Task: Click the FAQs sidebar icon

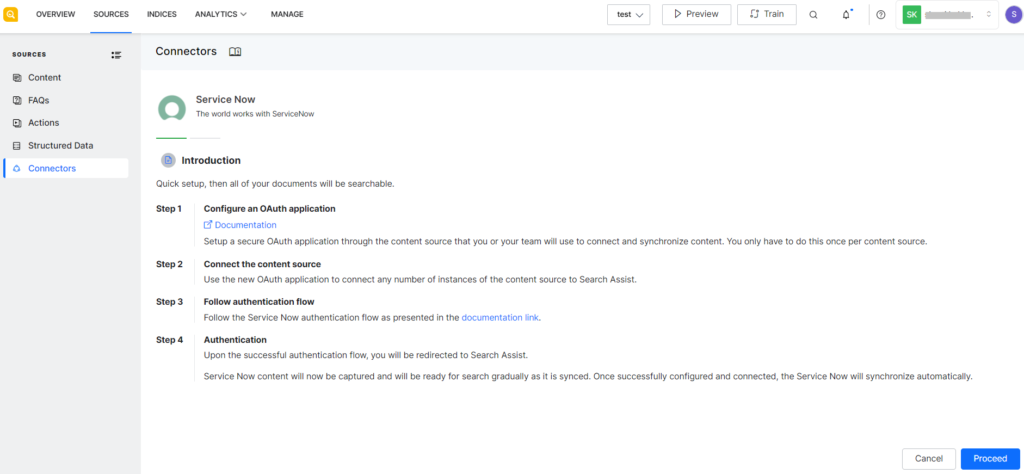Action: click(x=17, y=101)
